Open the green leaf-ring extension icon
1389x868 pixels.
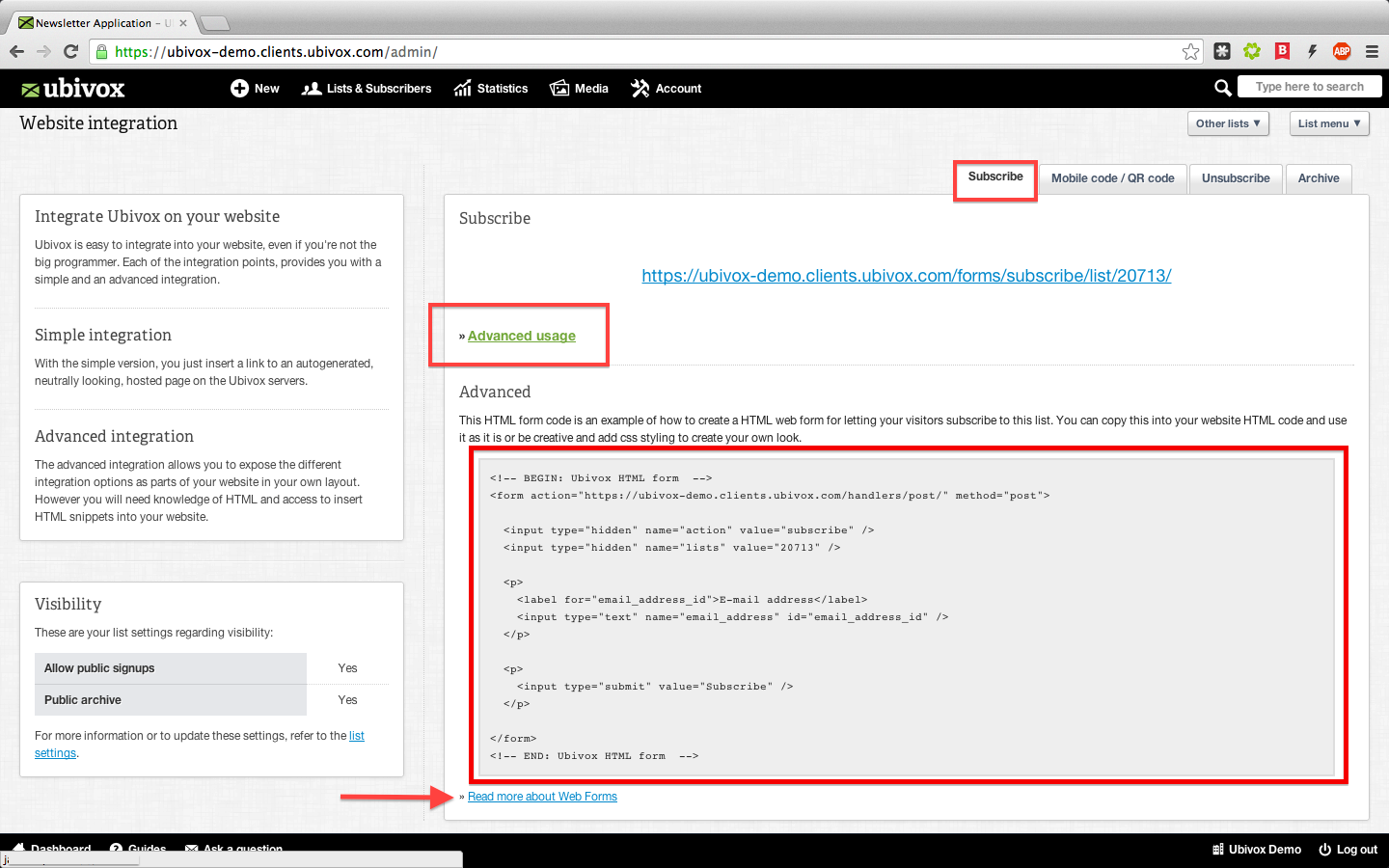click(x=1252, y=52)
